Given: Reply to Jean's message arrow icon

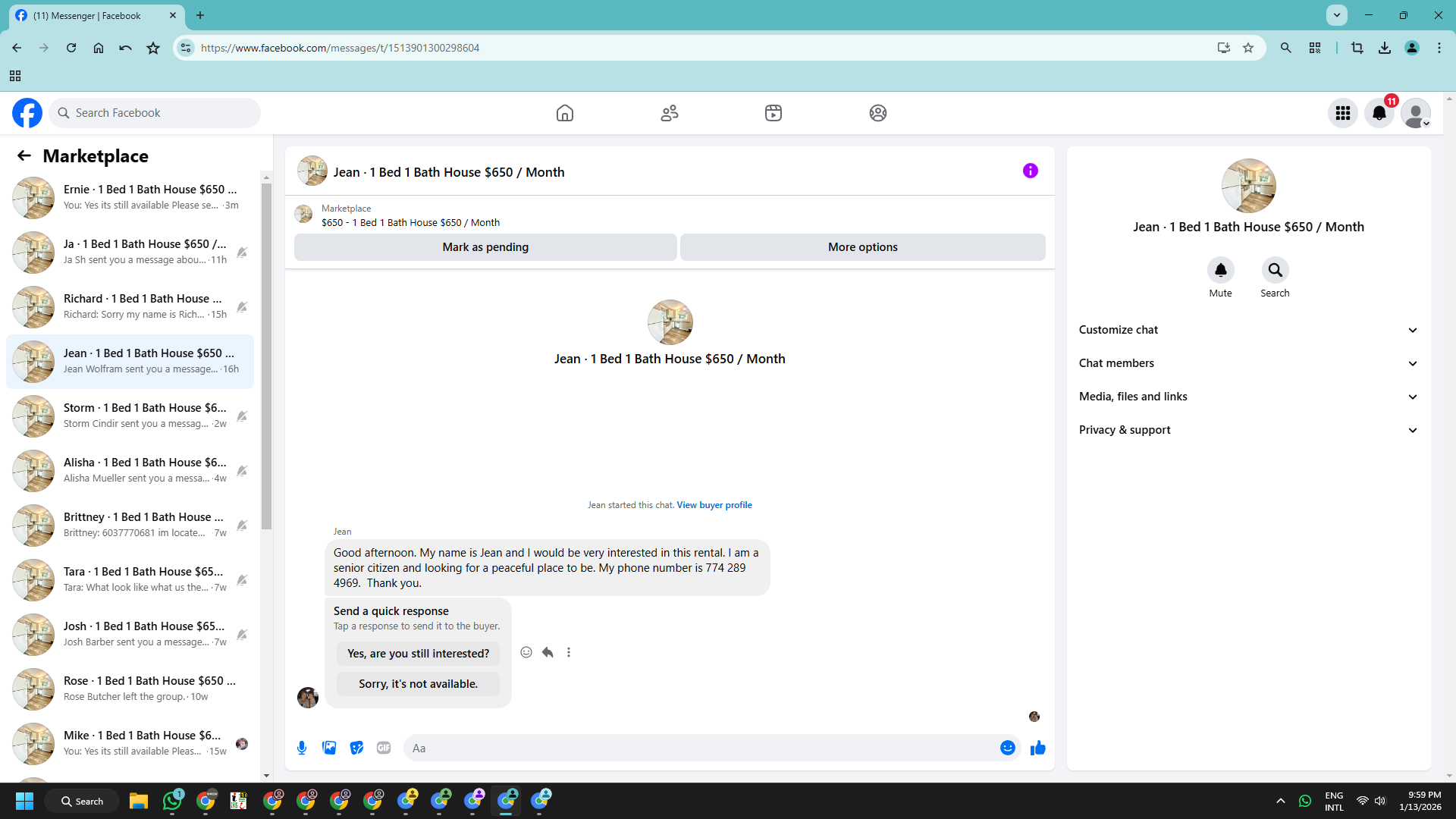Looking at the screenshot, I should tap(548, 652).
